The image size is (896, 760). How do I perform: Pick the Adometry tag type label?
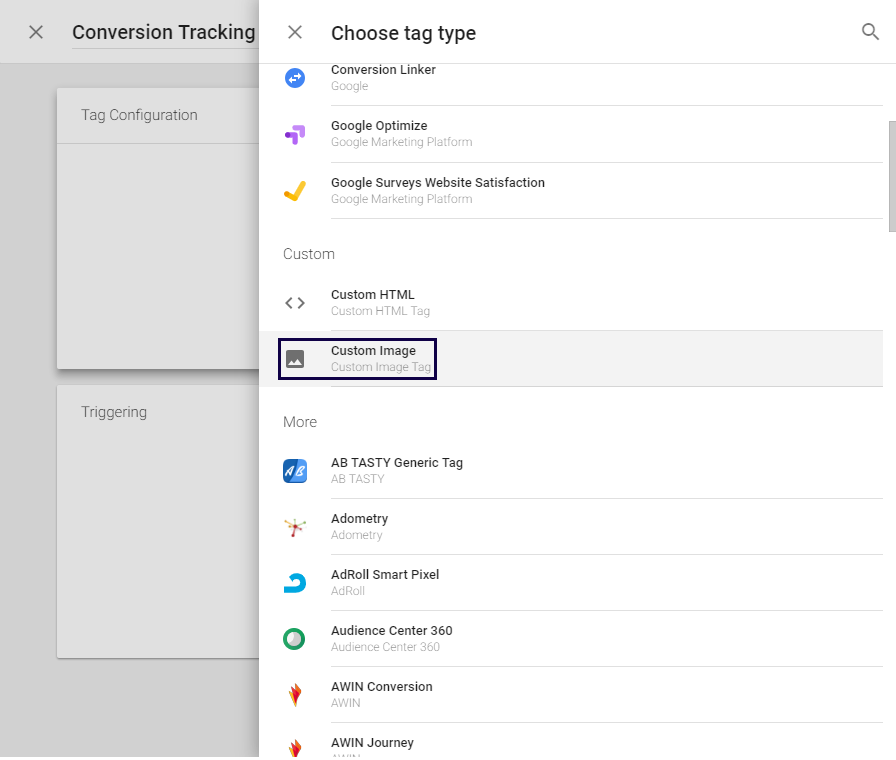click(x=359, y=519)
